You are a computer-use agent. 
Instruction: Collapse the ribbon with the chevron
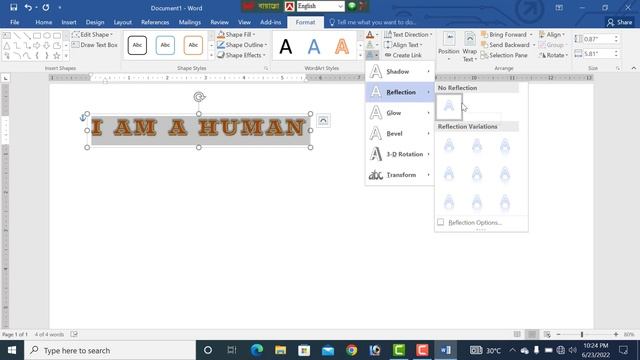633,68
